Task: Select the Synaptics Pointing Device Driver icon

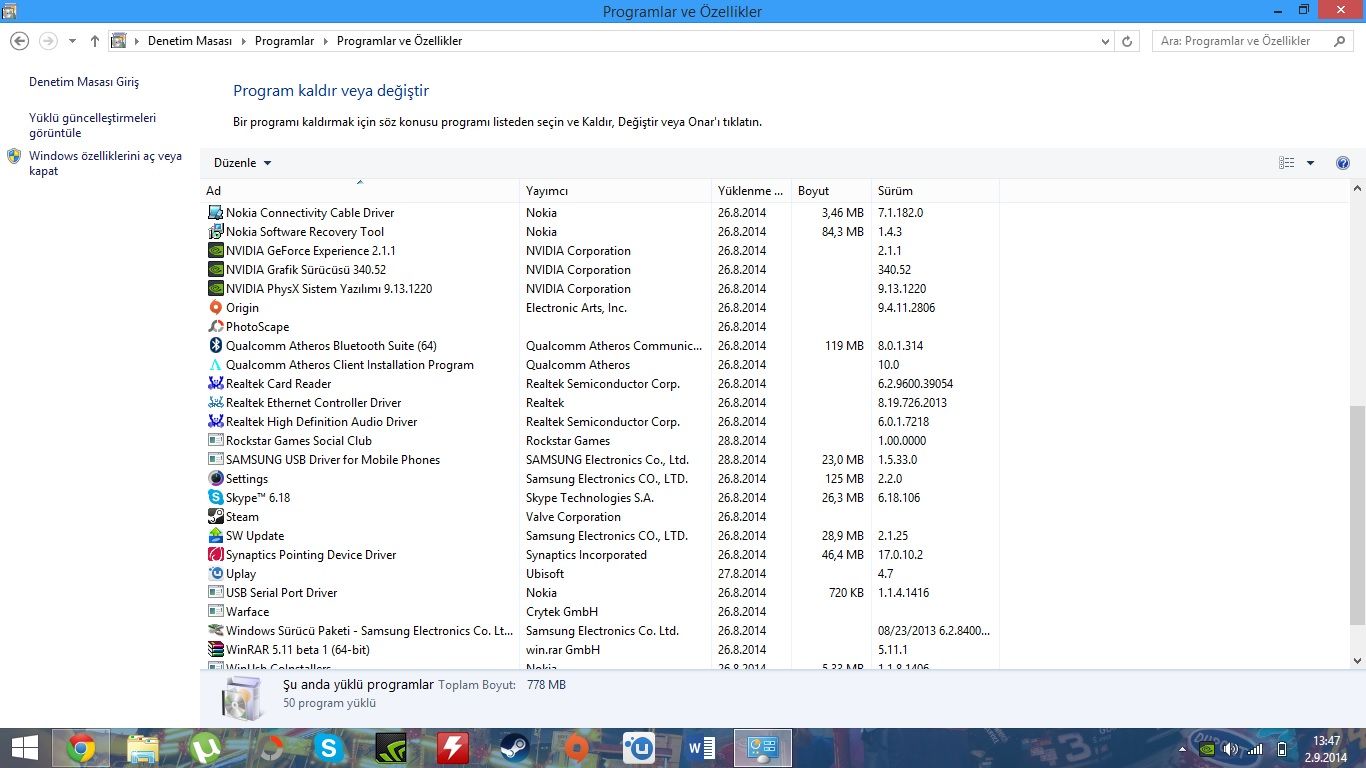Action: [215, 555]
